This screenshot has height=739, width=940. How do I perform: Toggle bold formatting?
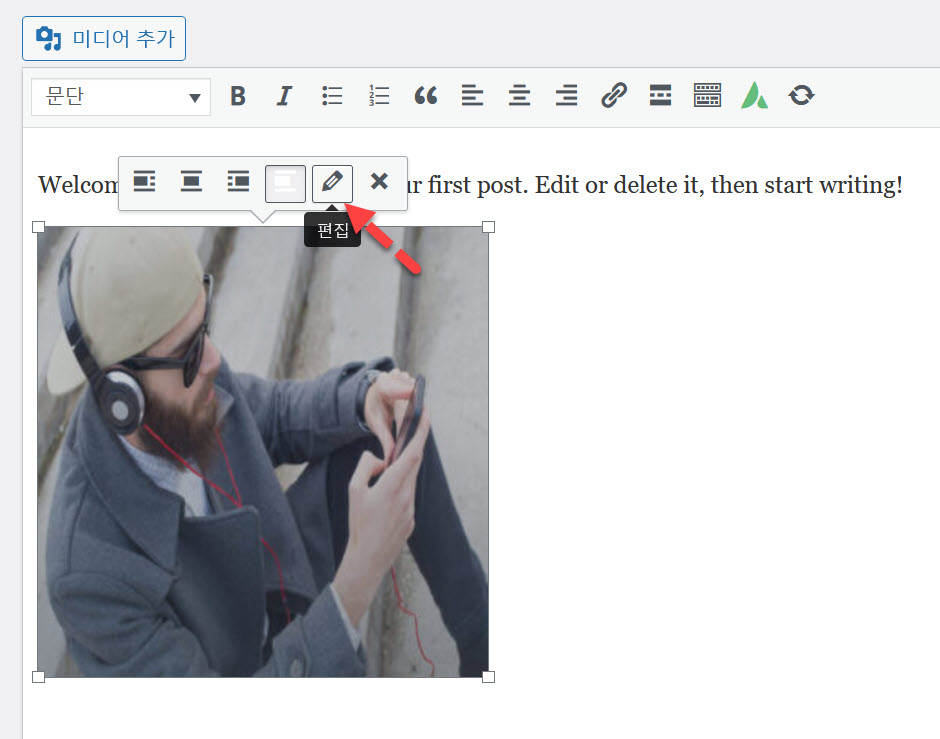[x=238, y=96]
